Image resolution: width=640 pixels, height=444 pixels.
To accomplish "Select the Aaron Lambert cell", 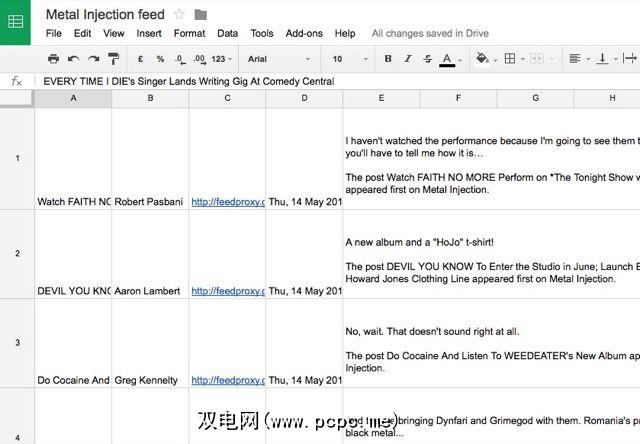I will [150, 254].
